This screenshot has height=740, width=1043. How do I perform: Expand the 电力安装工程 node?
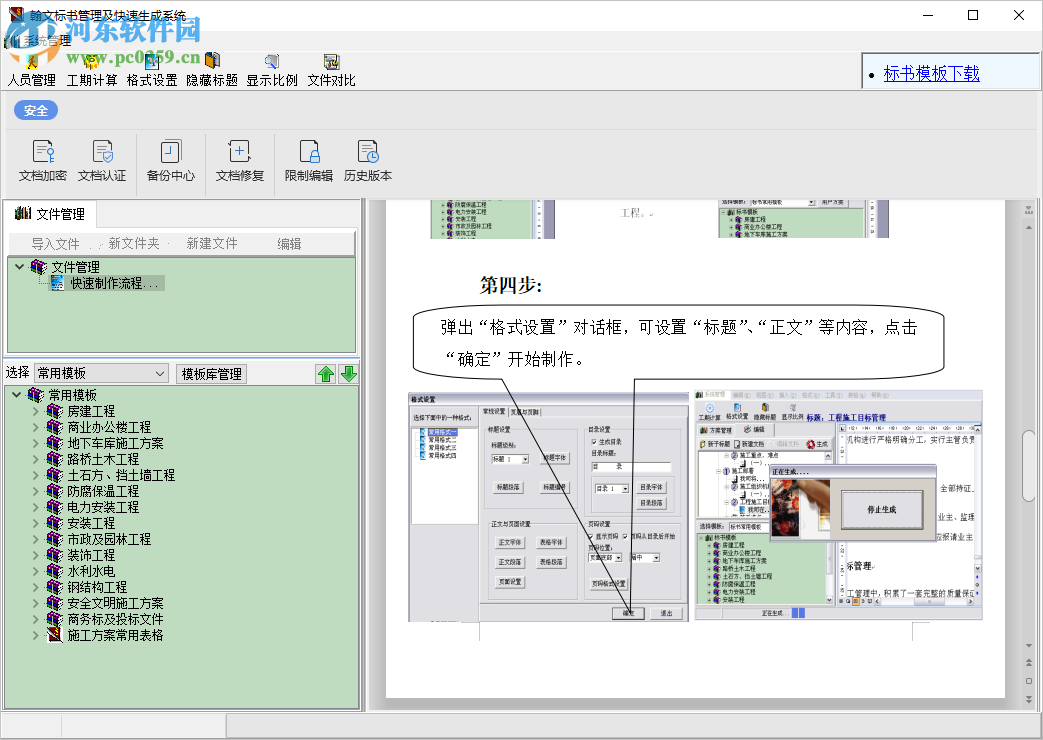point(36,507)
